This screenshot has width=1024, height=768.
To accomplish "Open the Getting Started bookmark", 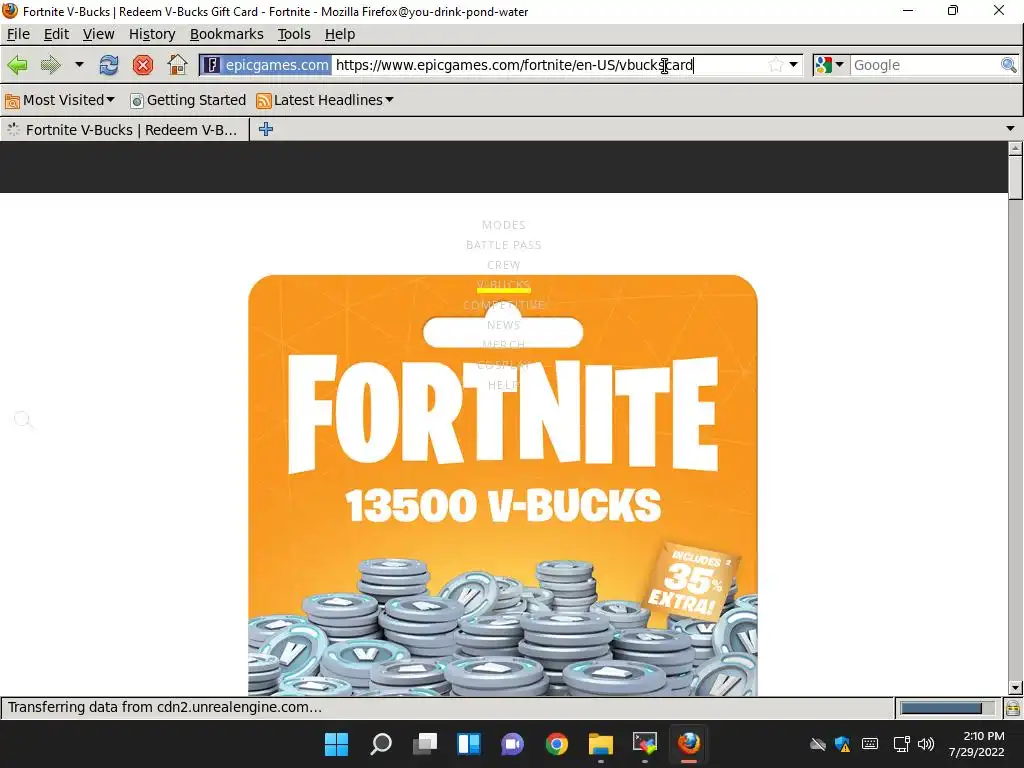I will 188,100.
